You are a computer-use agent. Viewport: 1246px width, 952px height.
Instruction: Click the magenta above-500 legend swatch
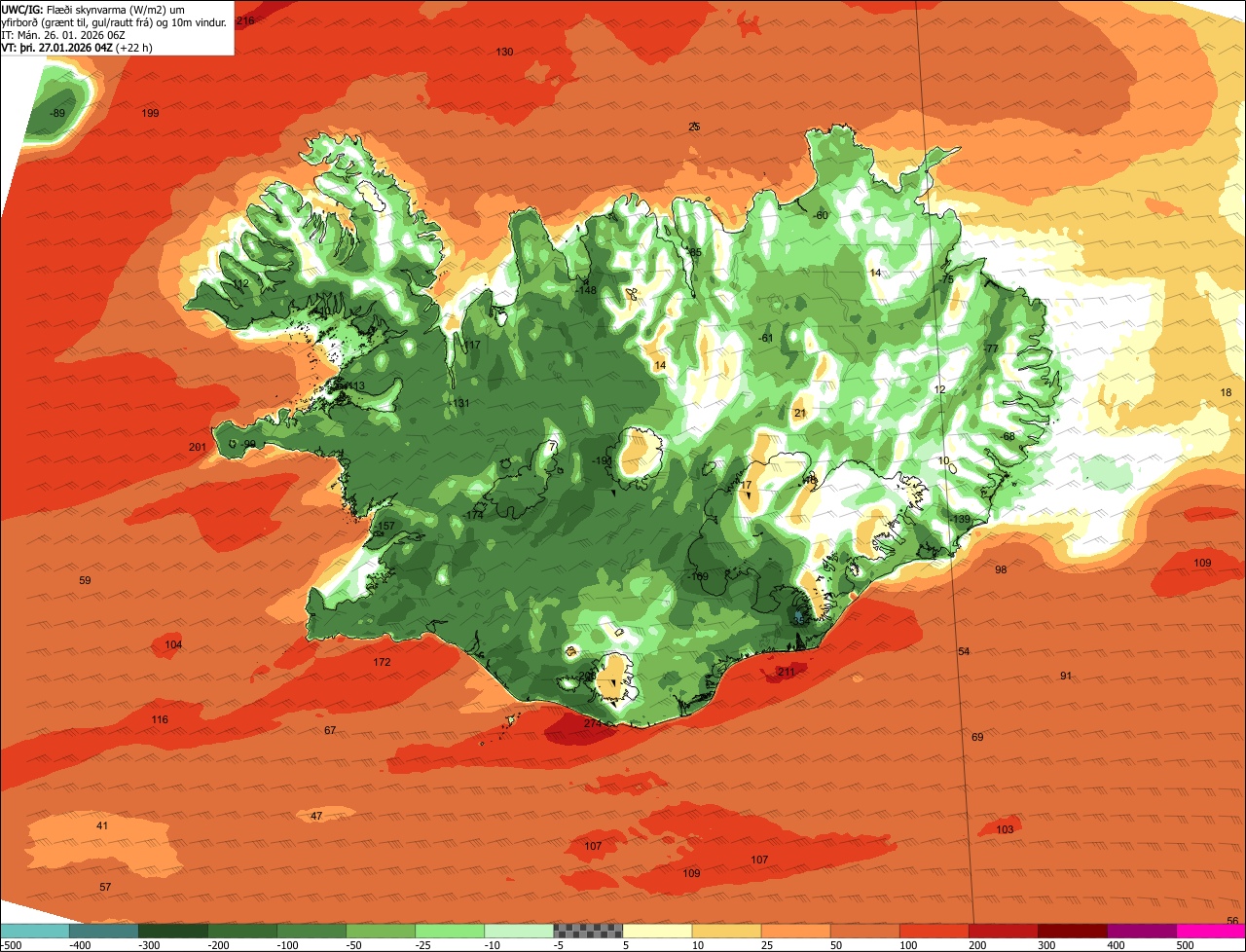coord(1210,931)
